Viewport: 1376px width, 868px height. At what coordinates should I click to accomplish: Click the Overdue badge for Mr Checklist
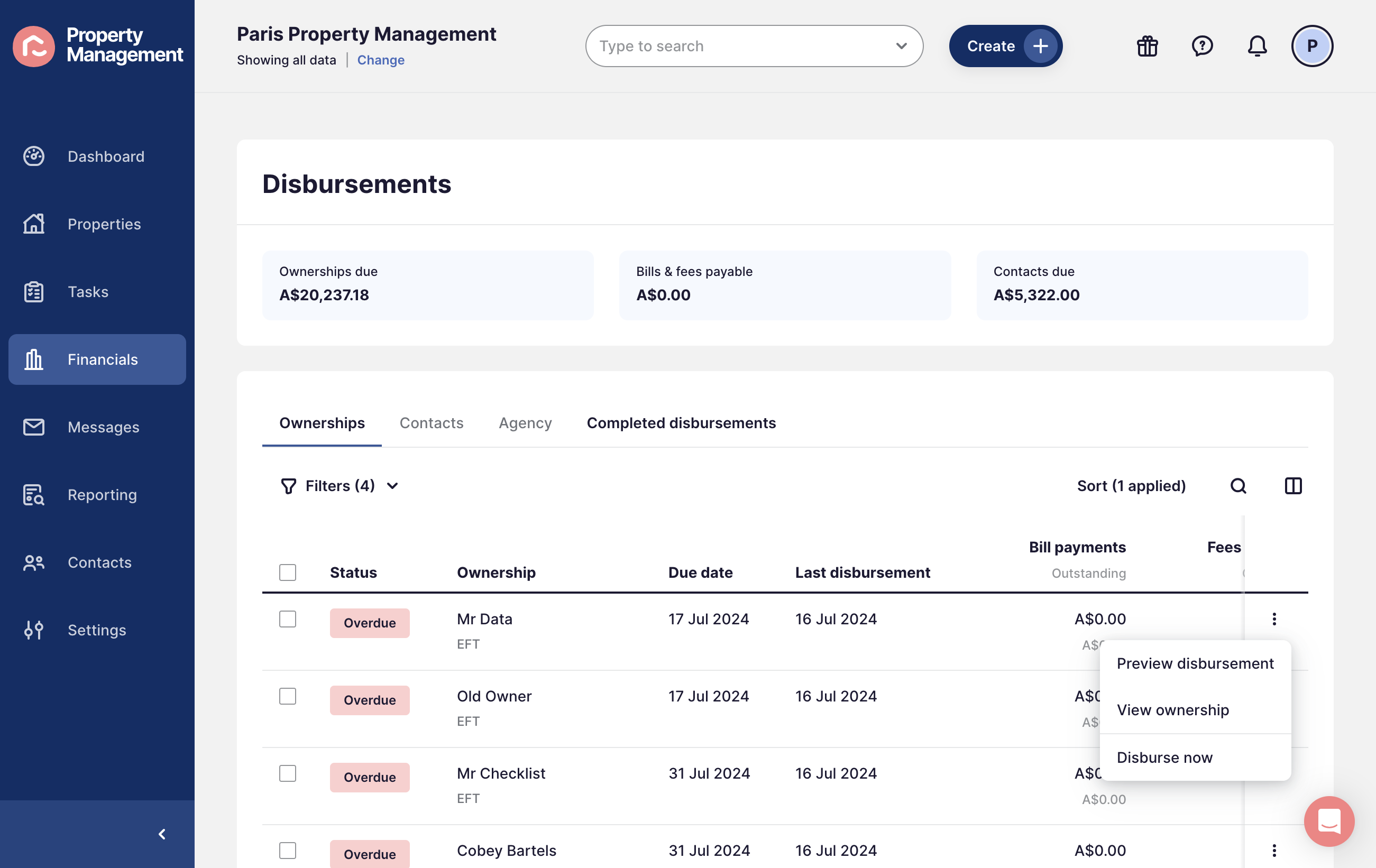369,777
